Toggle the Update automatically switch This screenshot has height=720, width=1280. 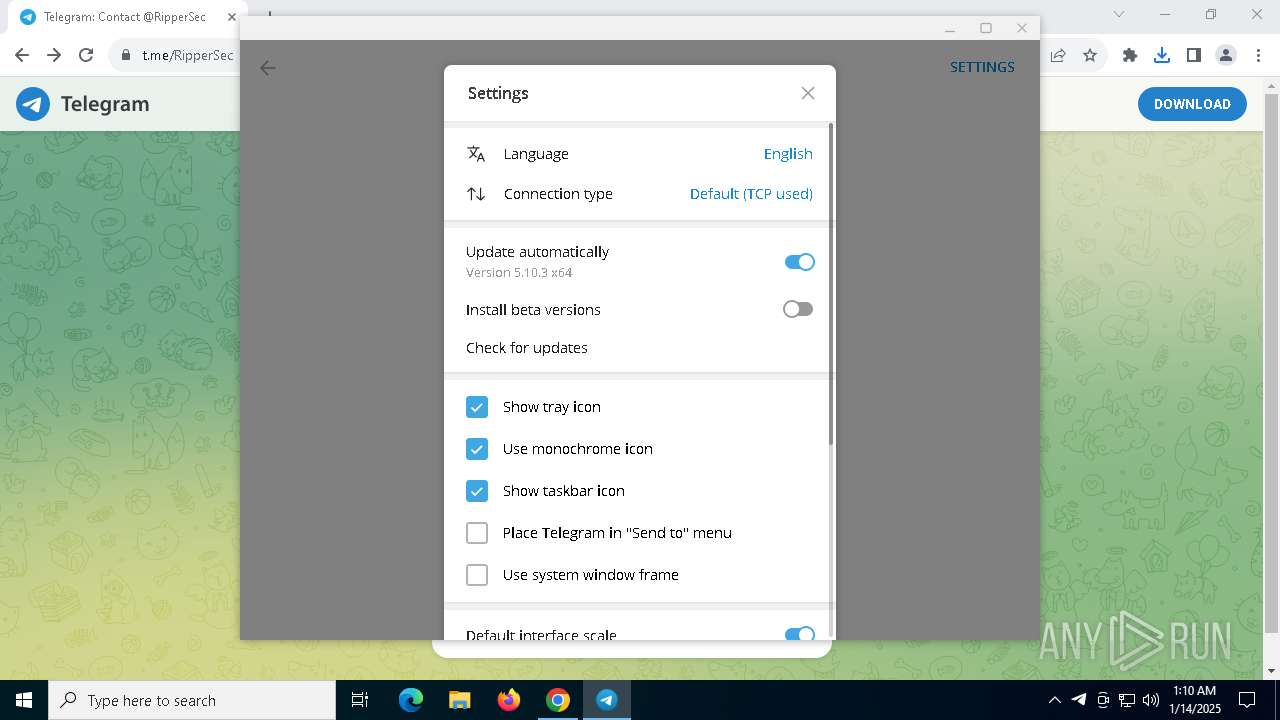[x=799, y=262]
